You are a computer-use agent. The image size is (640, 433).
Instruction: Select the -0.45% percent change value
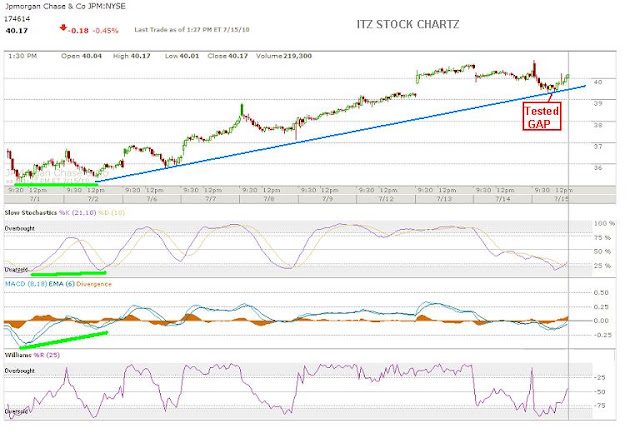tap(105, 31)
